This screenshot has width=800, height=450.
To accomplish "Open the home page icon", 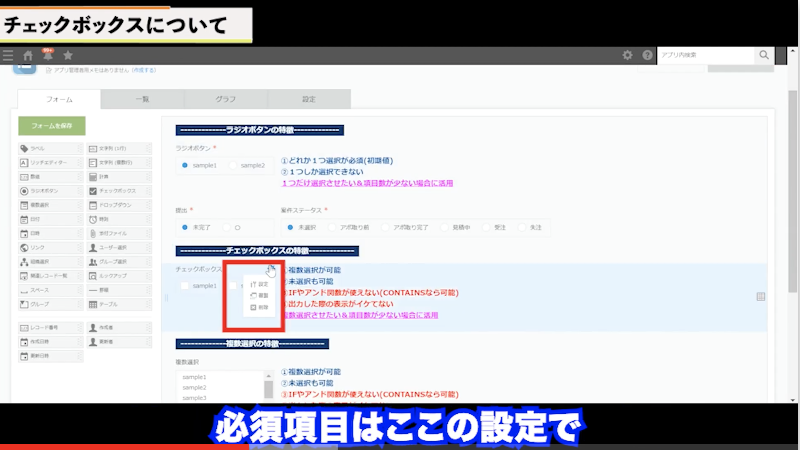I will 28,56.
